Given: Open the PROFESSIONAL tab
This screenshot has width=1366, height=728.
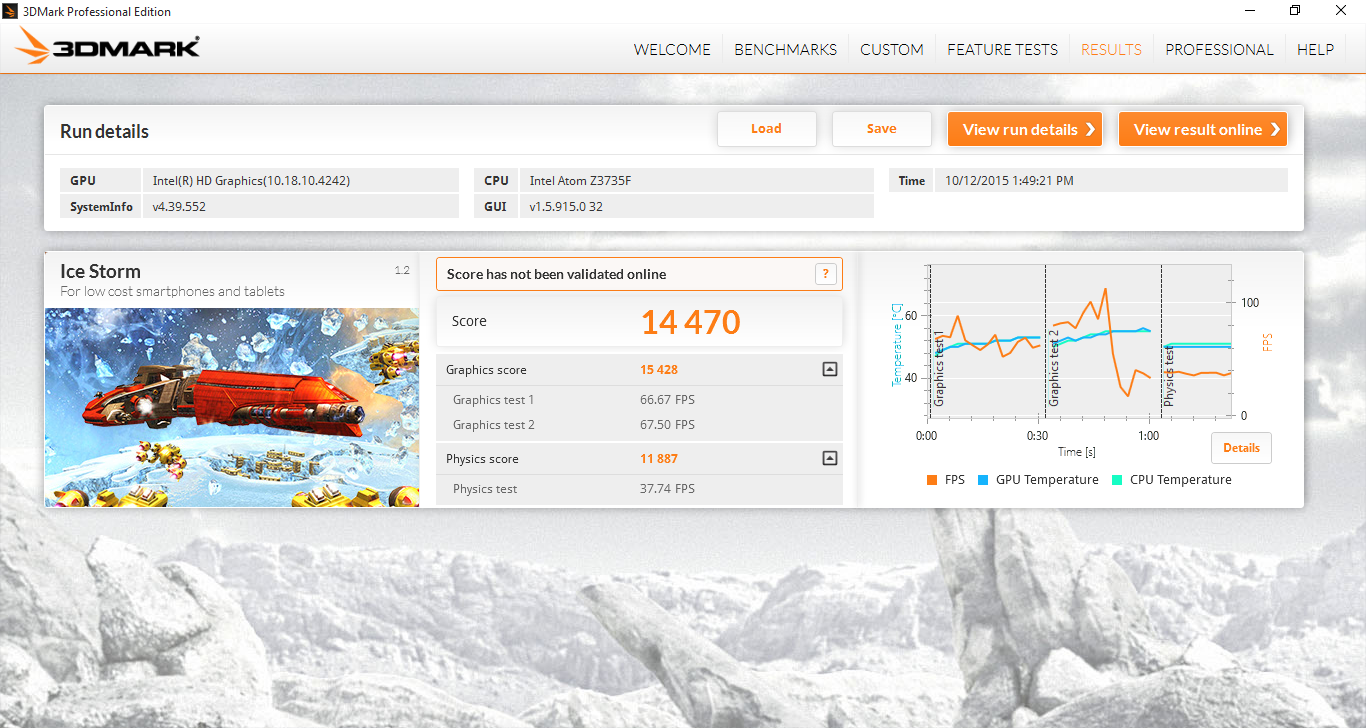Looking at the screenshot, I should 1219,49.
